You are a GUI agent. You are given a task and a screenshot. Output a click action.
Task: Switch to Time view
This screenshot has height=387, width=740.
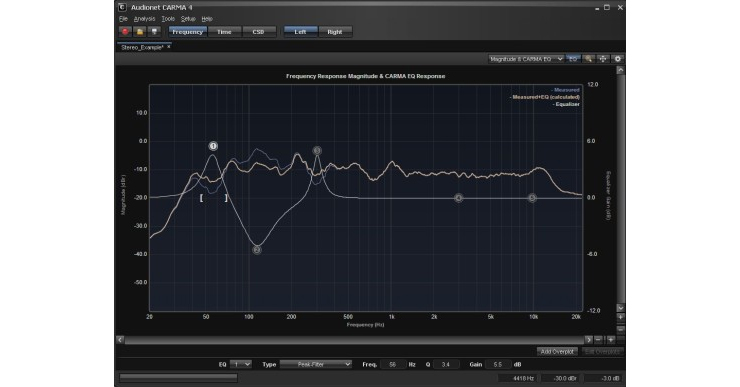[224, 32]
